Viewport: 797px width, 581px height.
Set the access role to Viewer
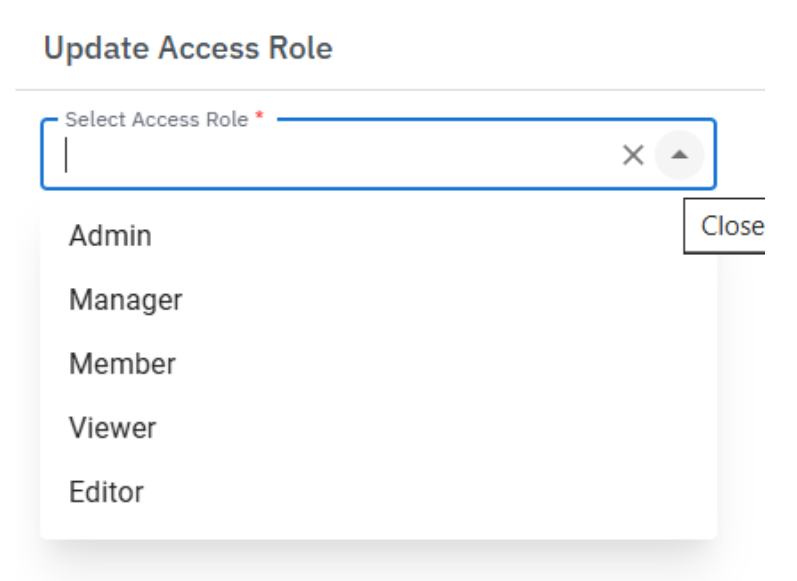point(378,428)
